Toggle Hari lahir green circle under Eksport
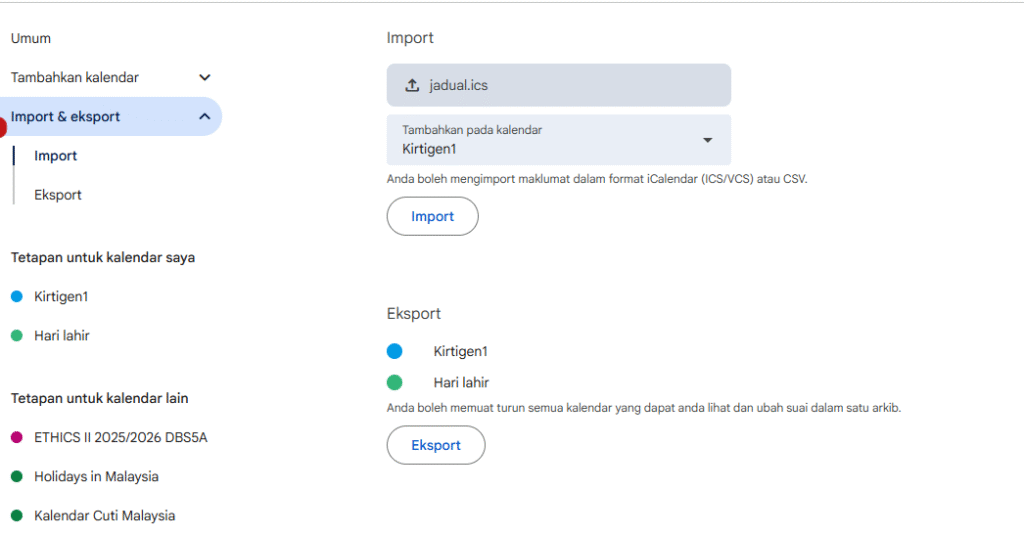The height and width of the screenshot is (537, 1024). 395,382
